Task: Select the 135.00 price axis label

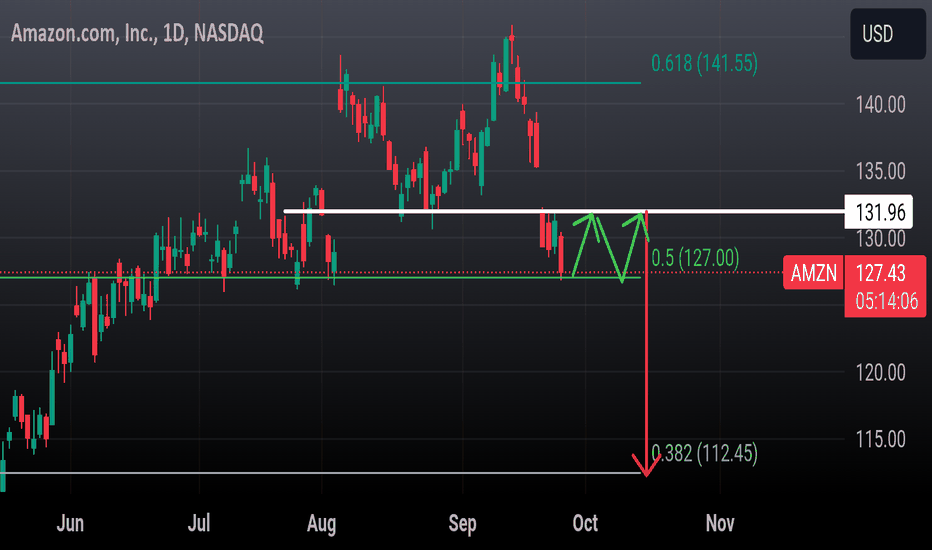Action: click(880, 171)
